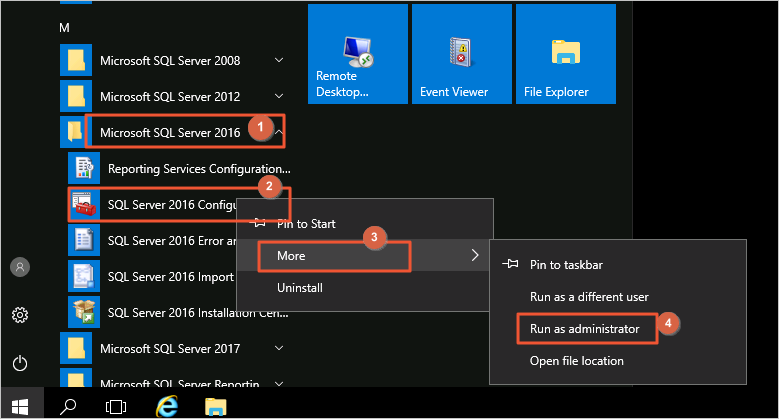Viewport: 779px width, 419px height.
Task: Open the File Explorer tile
Action: point(566,54)
